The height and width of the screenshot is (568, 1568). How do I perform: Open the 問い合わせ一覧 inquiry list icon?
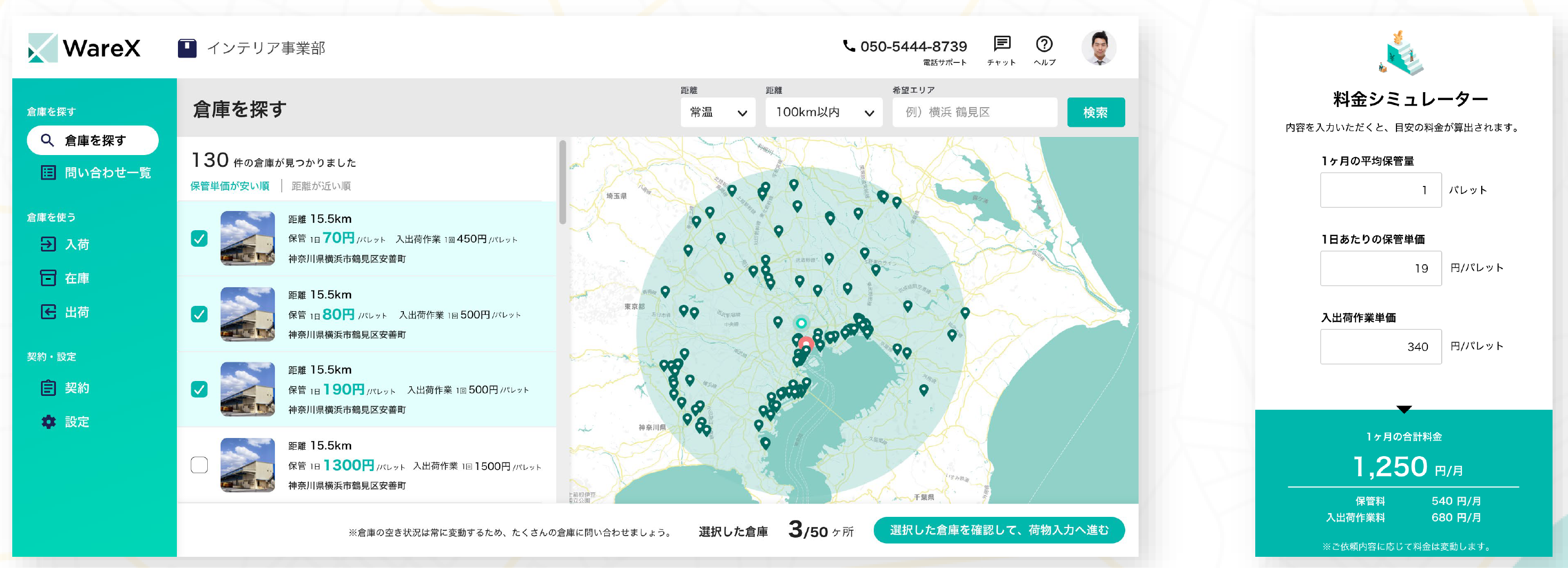[48, 172]
